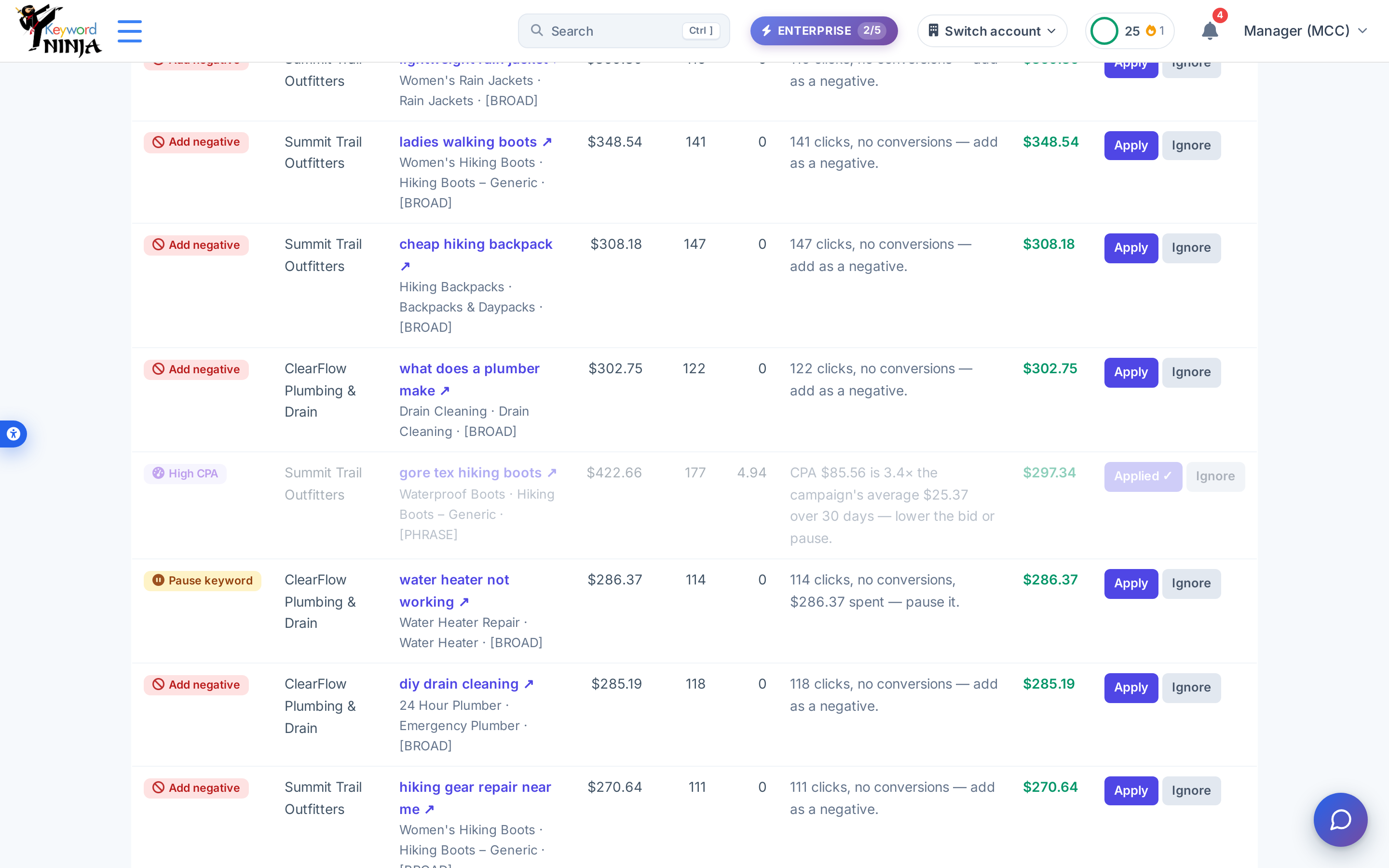The height and width of the screenshot is (868, 1389).
Task: Open the notifications bell
Action: point(1210,31)
